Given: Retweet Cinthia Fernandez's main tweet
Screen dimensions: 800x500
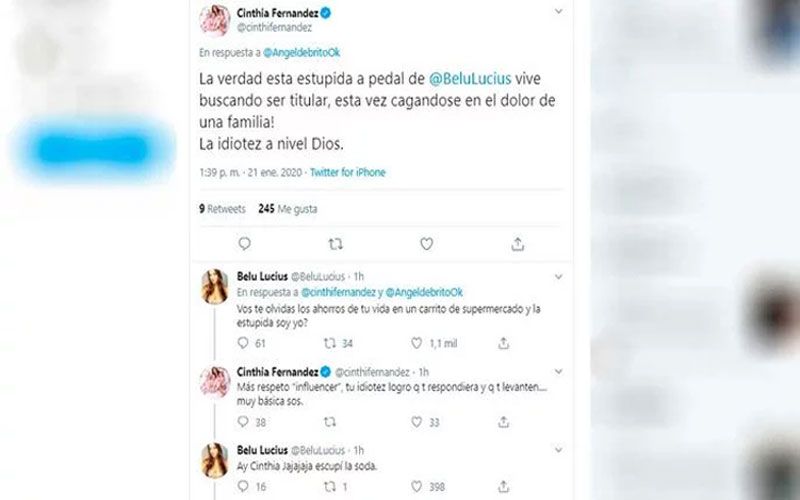Looking at the screenshot, I should pos(335,244).
